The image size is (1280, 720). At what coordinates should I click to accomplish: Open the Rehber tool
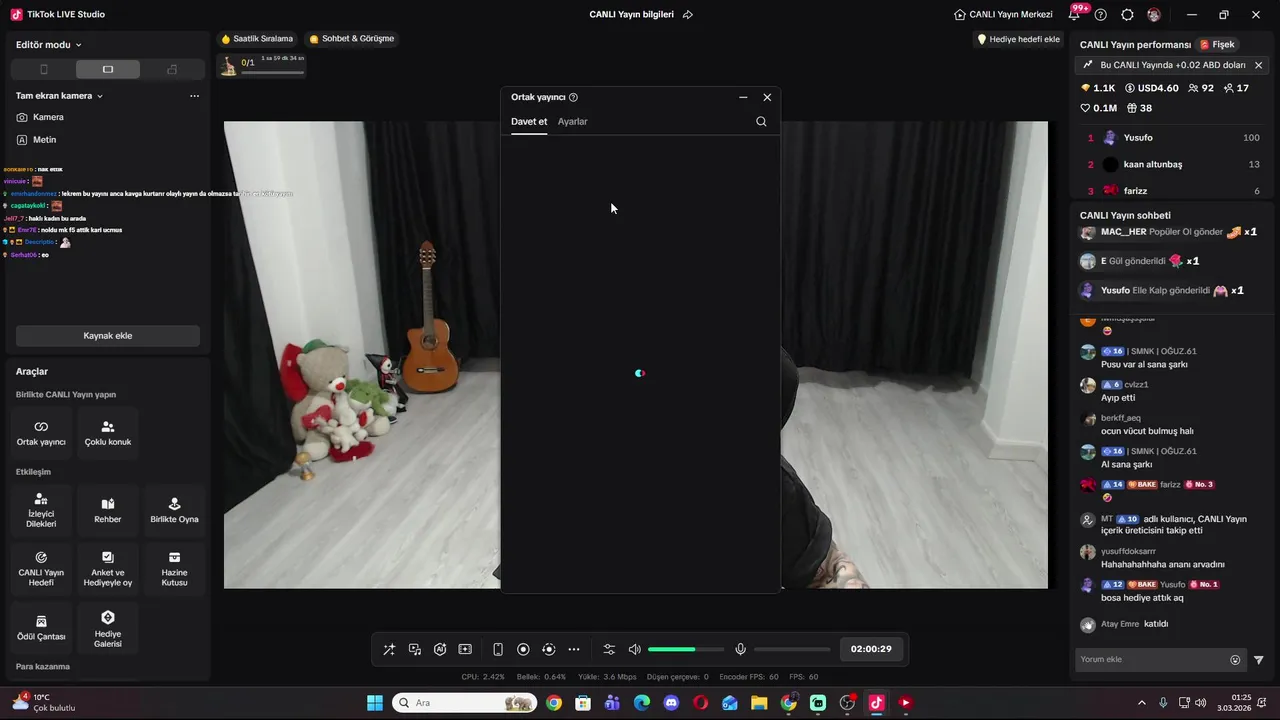tap(108, 510)
